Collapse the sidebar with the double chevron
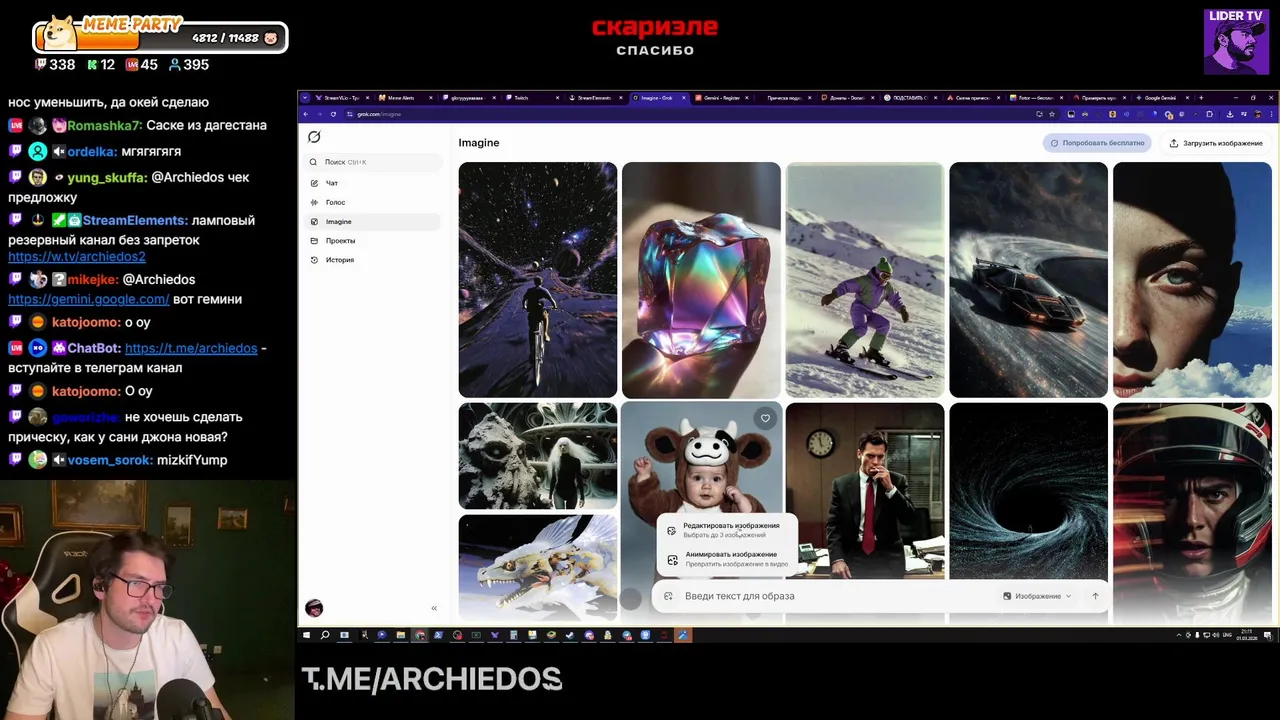Viewport: 1280px width, 720px height. click(x=434, y=608)
